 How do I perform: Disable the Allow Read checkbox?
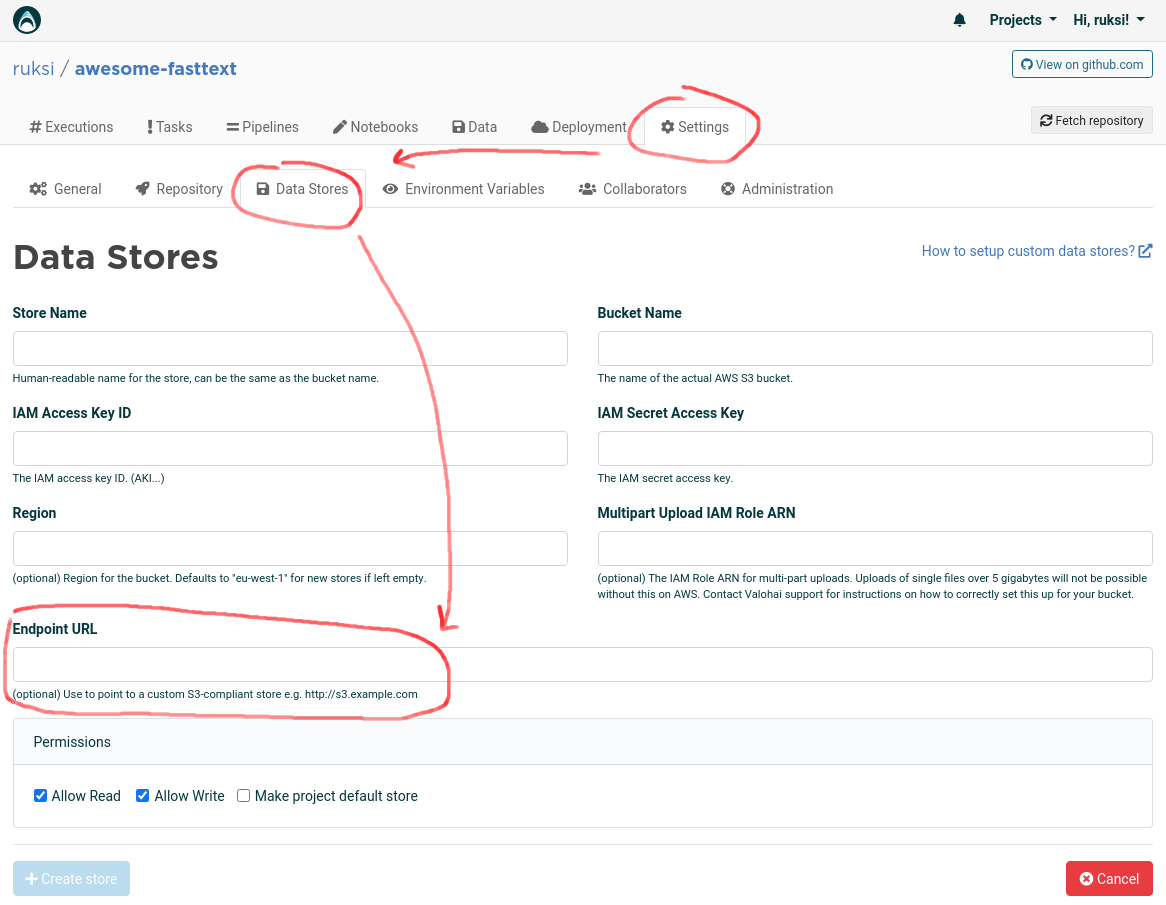40,795
